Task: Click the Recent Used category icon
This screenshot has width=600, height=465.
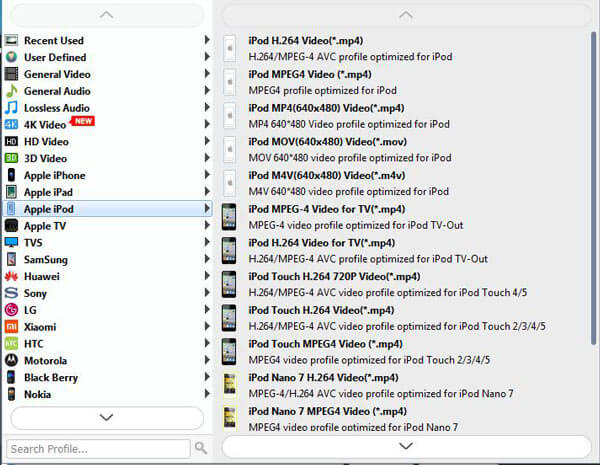Action: 11,40
